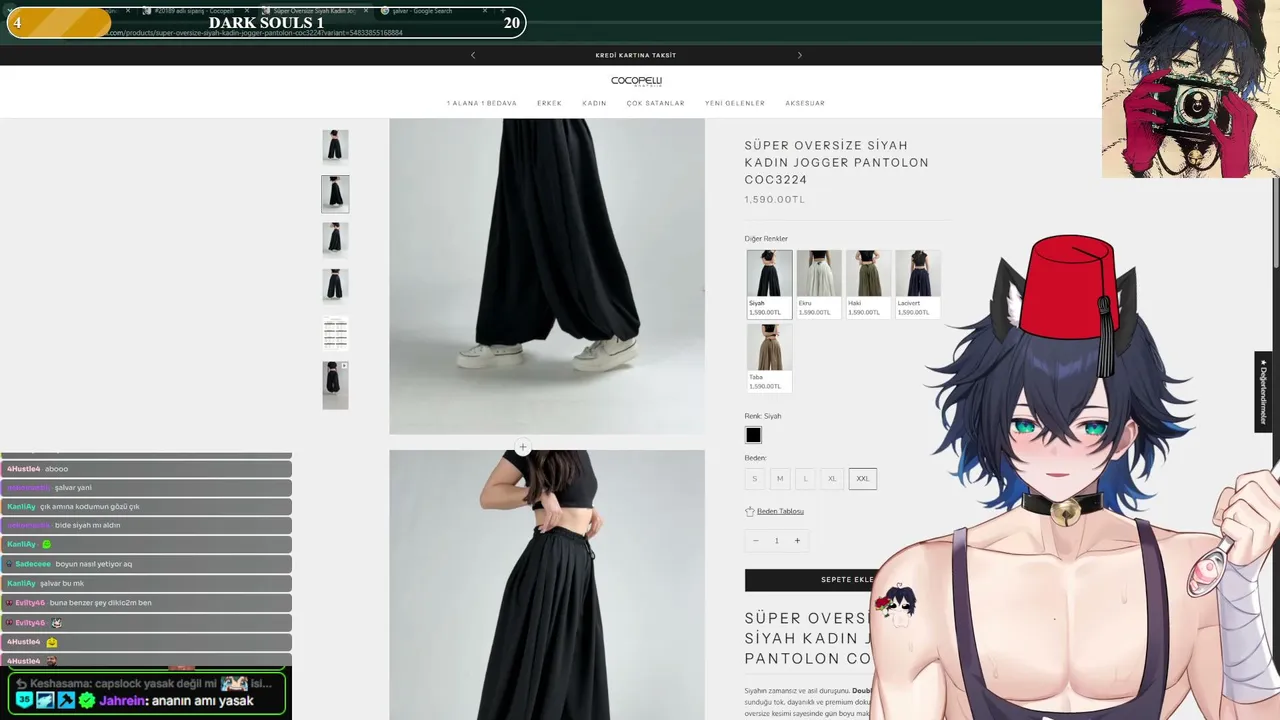Click the chat message 'bide siyah mı aldın'
The width and height of the screenshot is (1280, 720).
tap(87, 525)
